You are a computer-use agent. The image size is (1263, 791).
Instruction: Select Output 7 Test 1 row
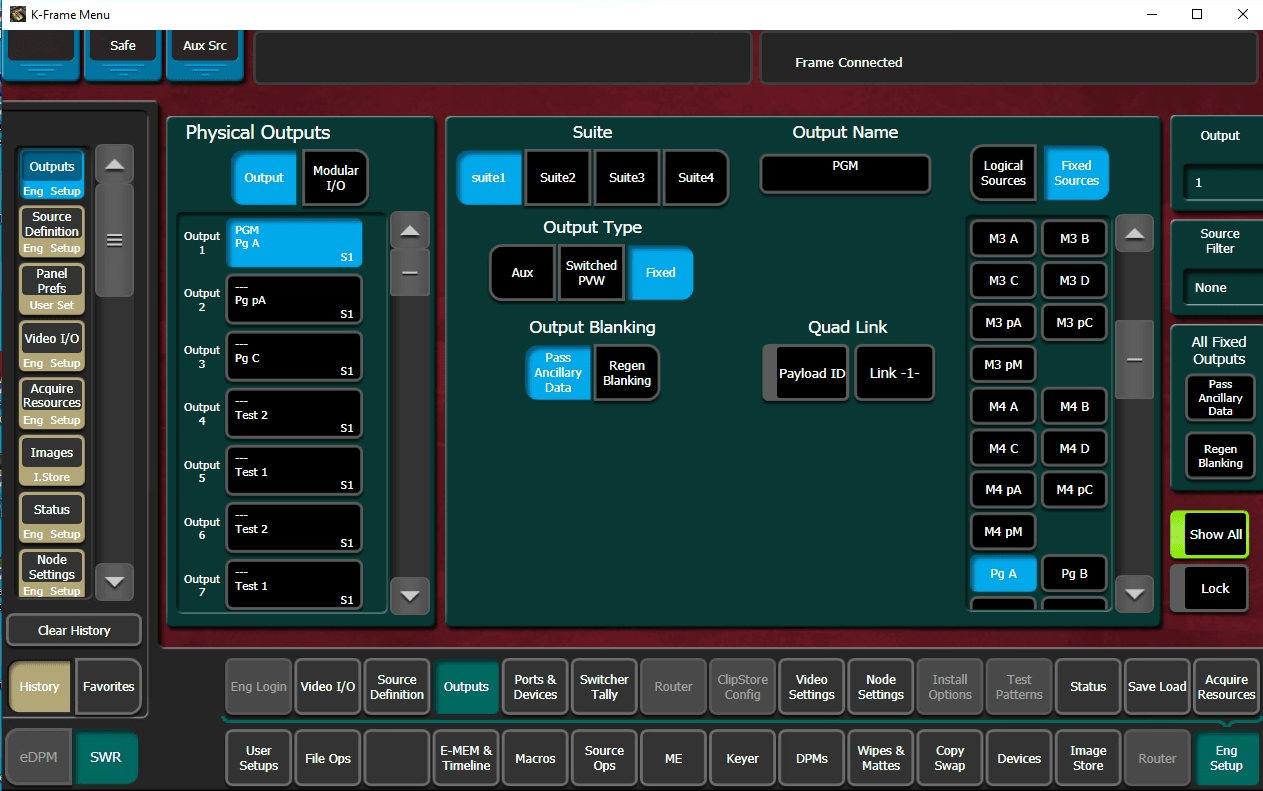coord(294,584)
